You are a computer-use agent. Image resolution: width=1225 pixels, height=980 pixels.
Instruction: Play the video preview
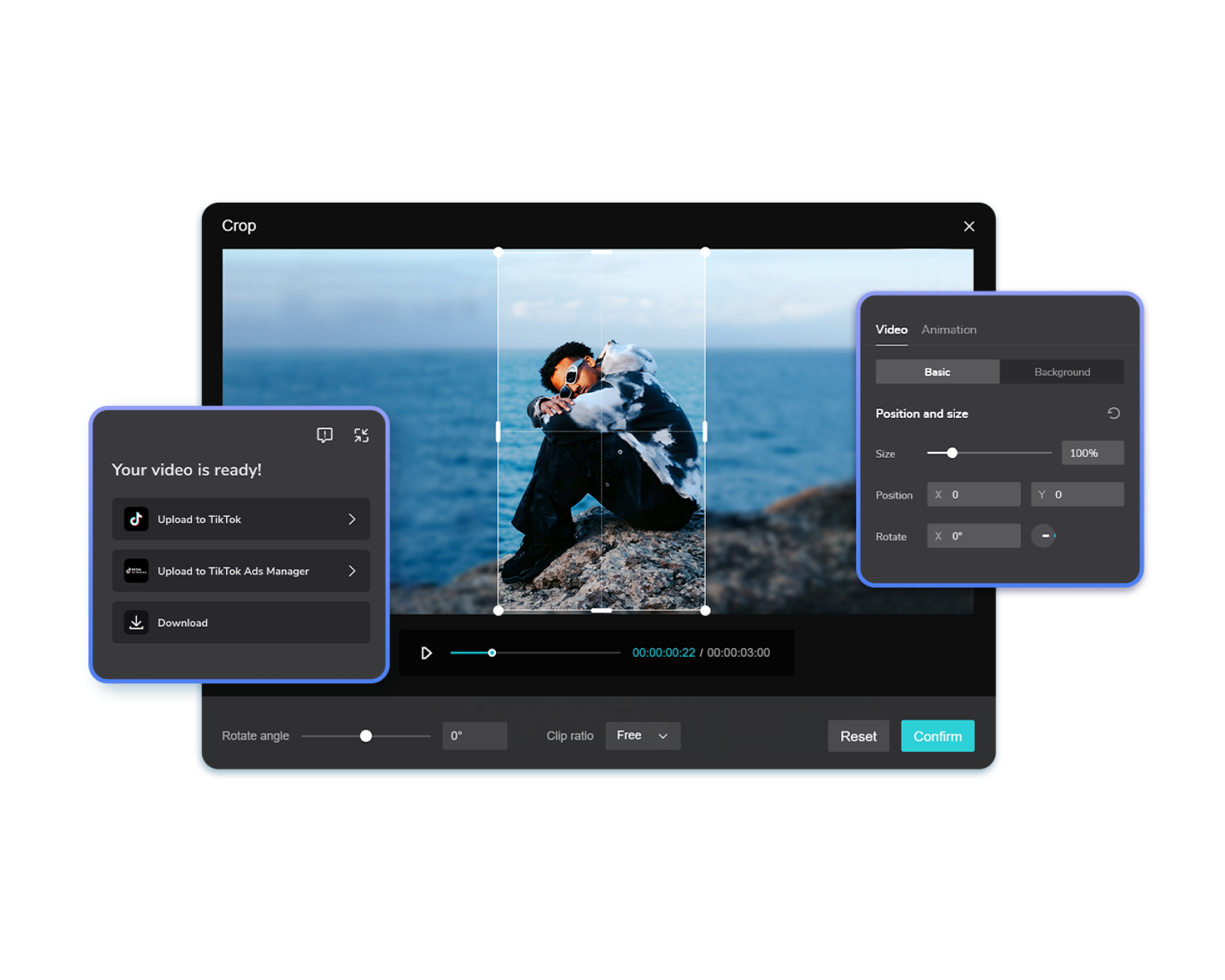(x=427, y=653)
